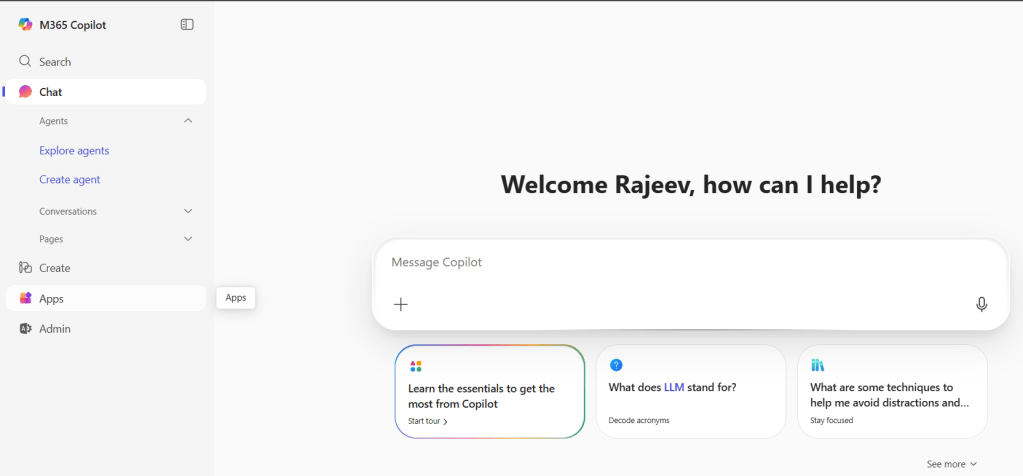Open Chat in the sidebar
Viewport: 1023px width, 476px height.
pos(50,92)
